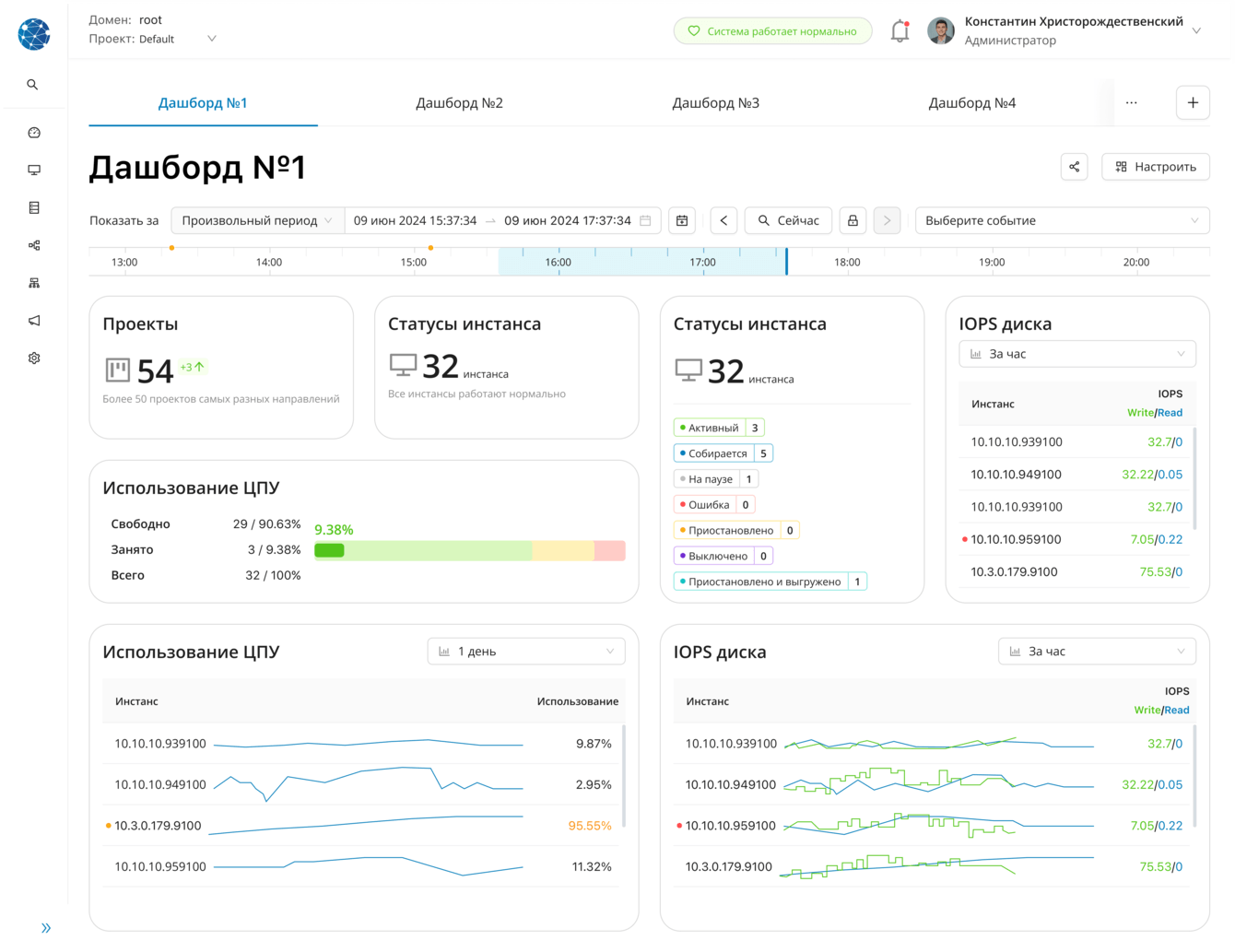Viewport: 1235px width, 952px height.
Task: Click the search icon in left sidebar
Action: pyautogui.click(x=33, y=85)
